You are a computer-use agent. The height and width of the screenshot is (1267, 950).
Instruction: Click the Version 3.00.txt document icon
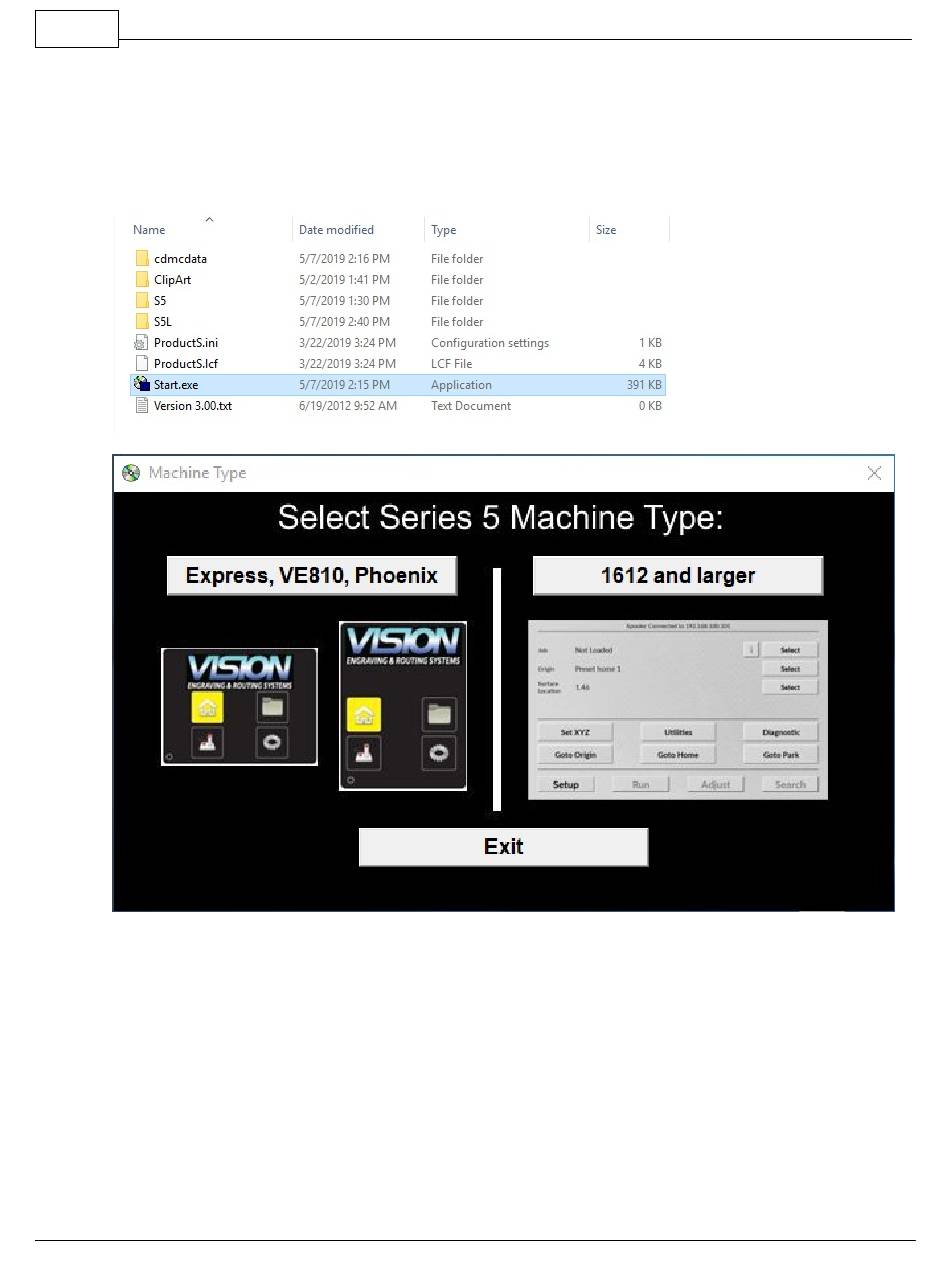tap(141, 406)
